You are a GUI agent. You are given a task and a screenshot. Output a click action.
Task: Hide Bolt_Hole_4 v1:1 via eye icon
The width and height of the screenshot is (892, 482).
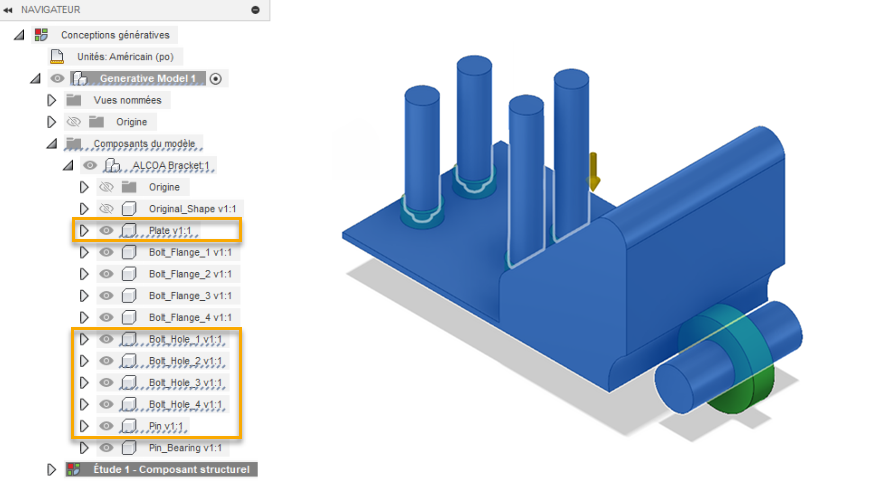(106, 404)
